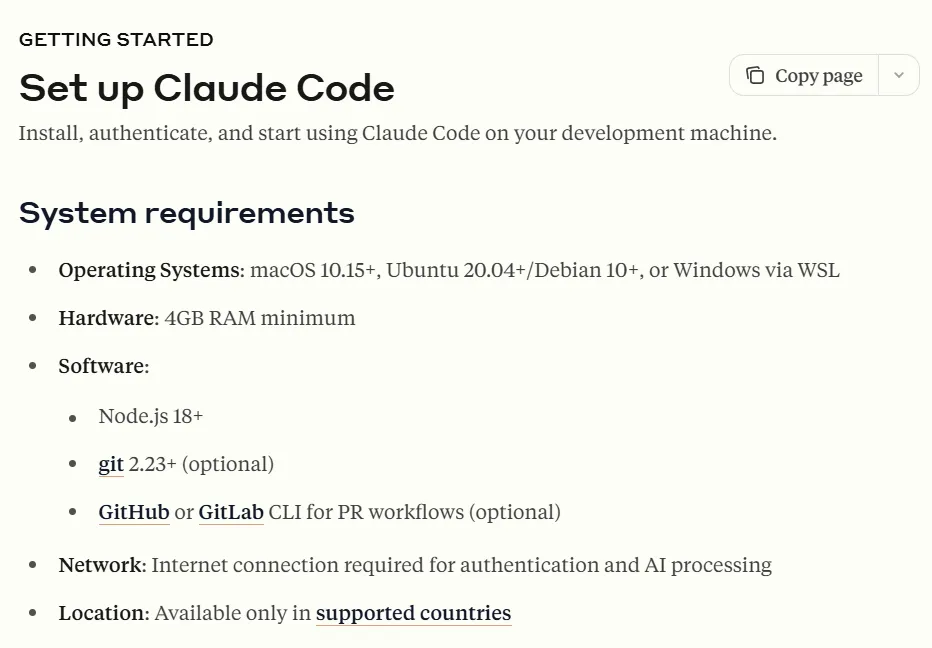Click the Node.js 18+ list item
Image resolution: width=932 pixels, height=648 pixels.
tap(150, 416)
